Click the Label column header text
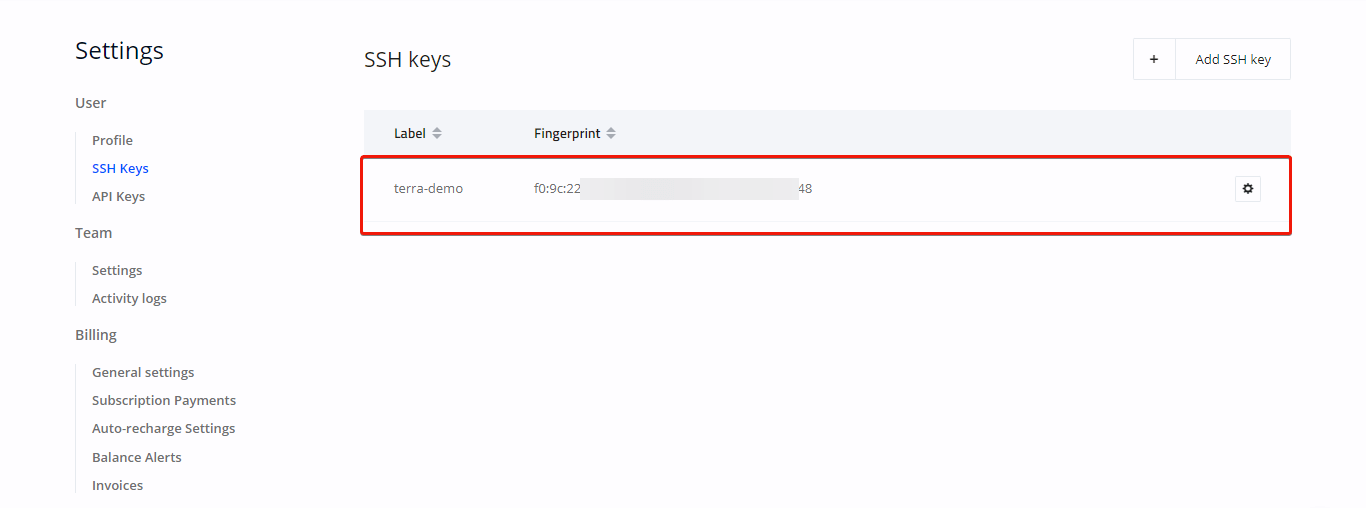The image size is (1366, 508). (410, 133)
